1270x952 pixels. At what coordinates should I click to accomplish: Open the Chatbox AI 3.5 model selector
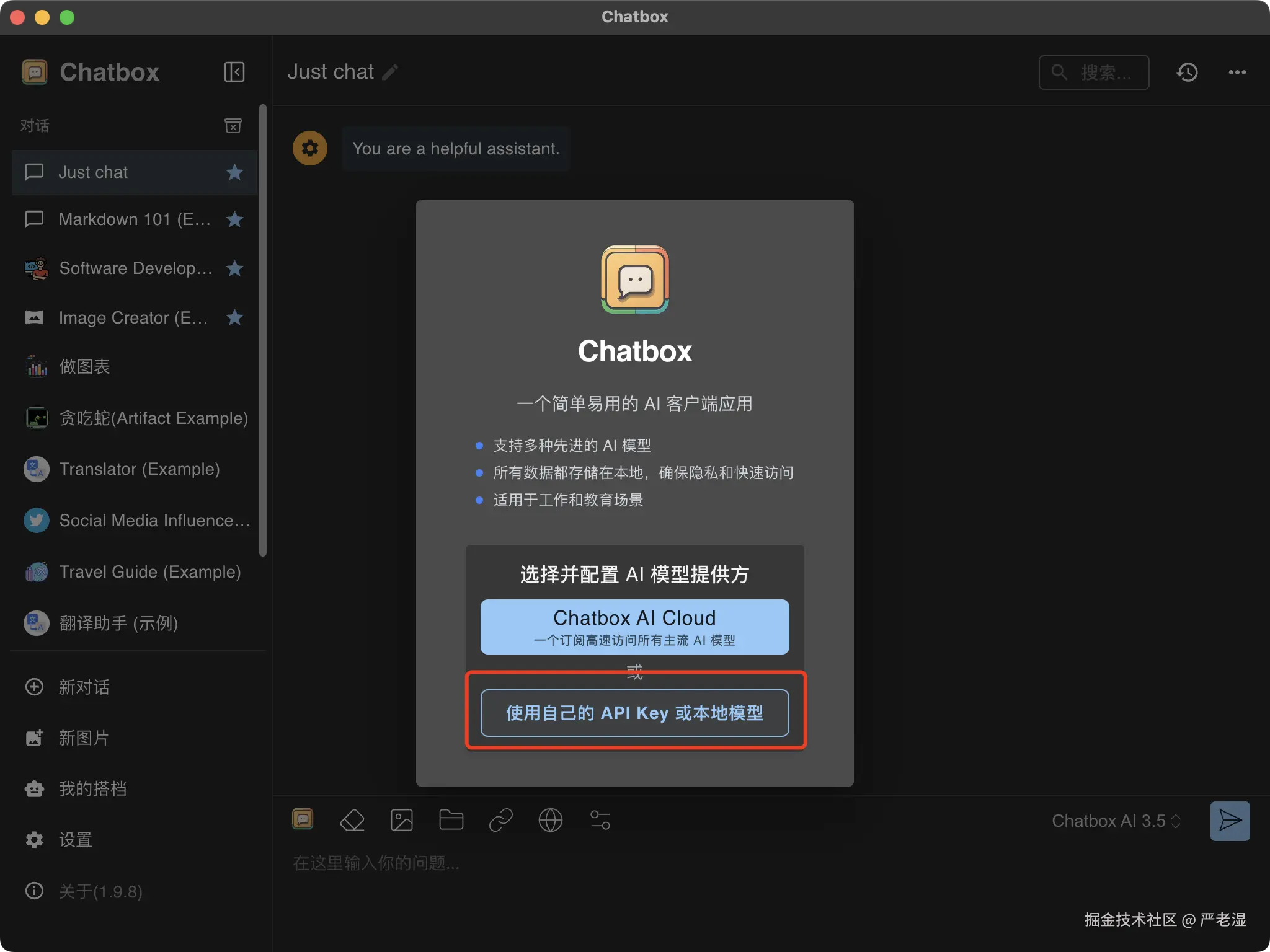[x=1116, y=821]
